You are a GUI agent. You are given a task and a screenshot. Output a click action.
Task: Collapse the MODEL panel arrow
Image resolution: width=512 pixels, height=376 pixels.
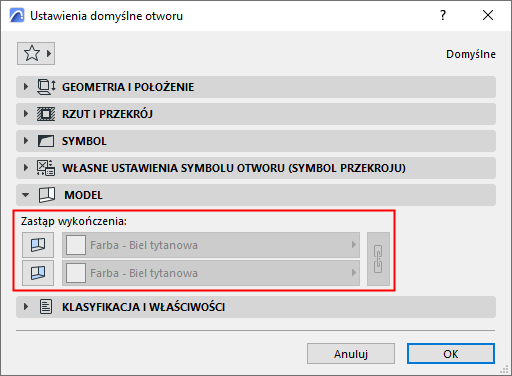(x=26, y=195)
